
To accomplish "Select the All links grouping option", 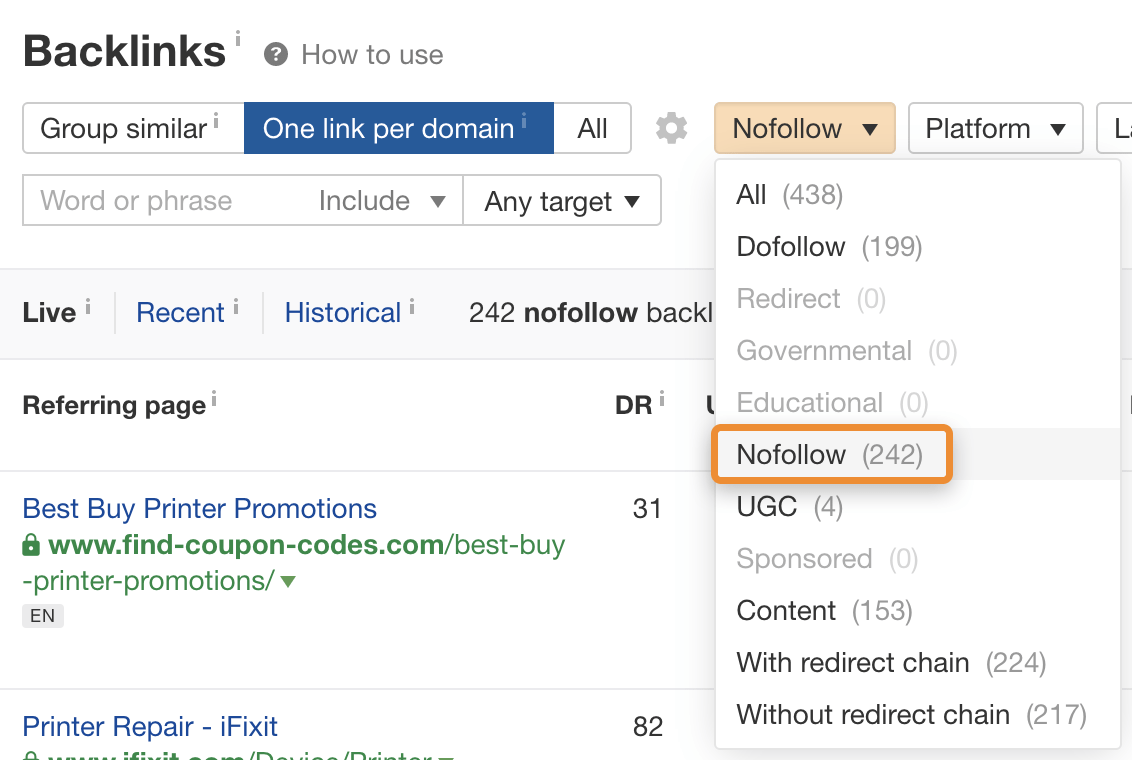I will point(592,129).
